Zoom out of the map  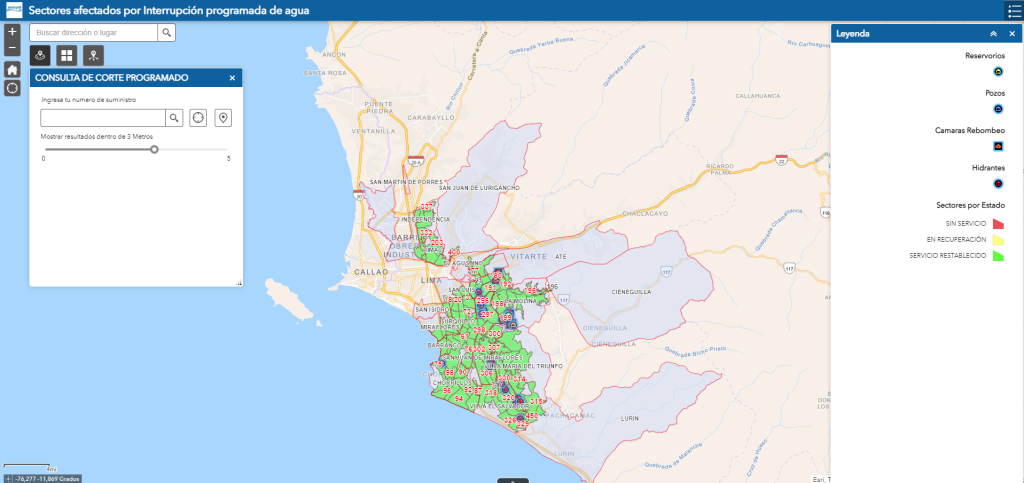click(x=12, y=48)
